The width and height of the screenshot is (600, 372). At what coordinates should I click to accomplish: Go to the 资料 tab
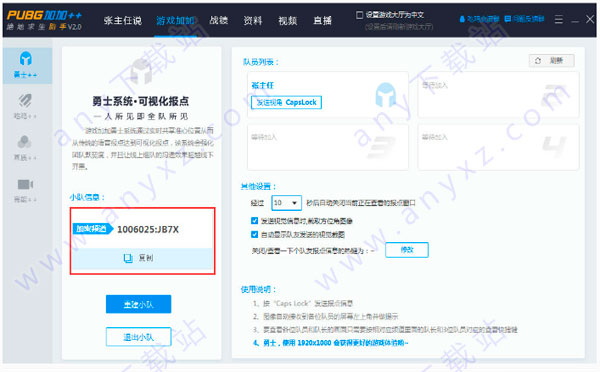pyautogui.click(x=253, y=21)
